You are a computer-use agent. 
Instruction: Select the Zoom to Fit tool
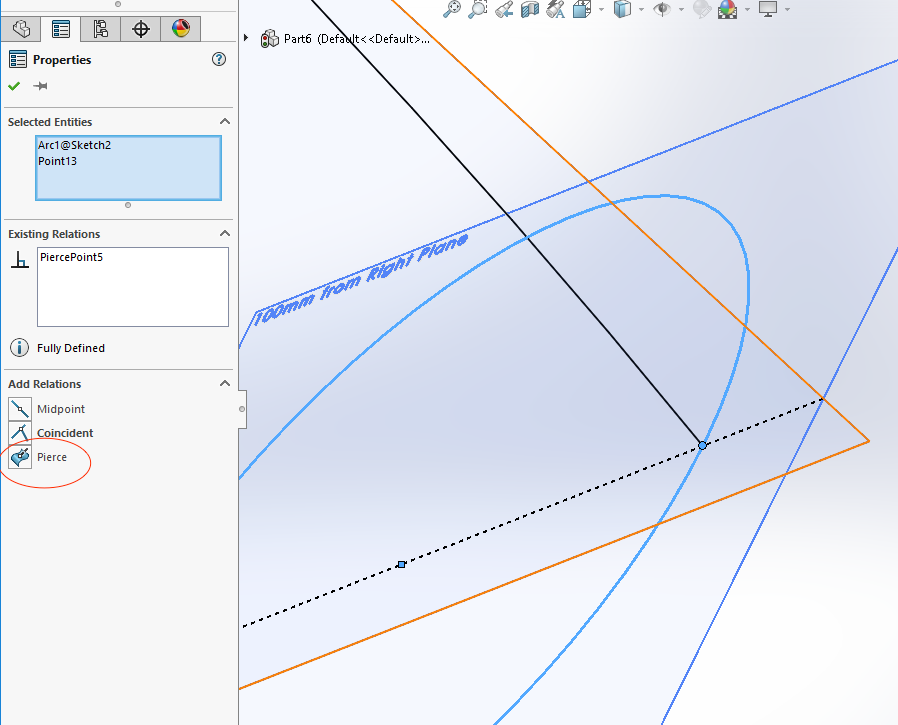(452, 10)
